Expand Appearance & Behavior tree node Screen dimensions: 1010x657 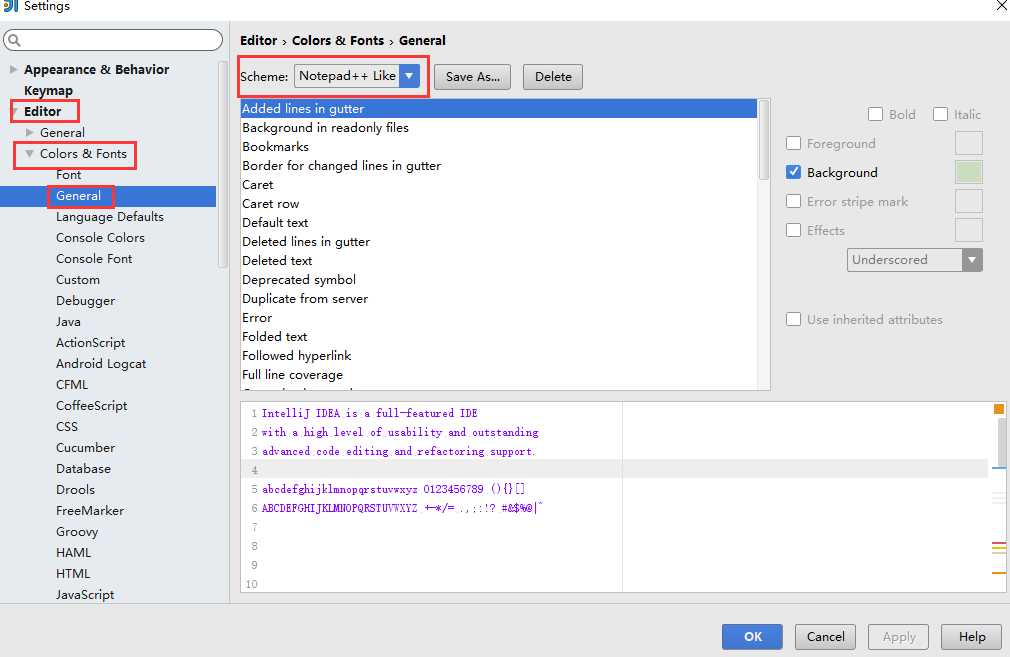point(14,69)
